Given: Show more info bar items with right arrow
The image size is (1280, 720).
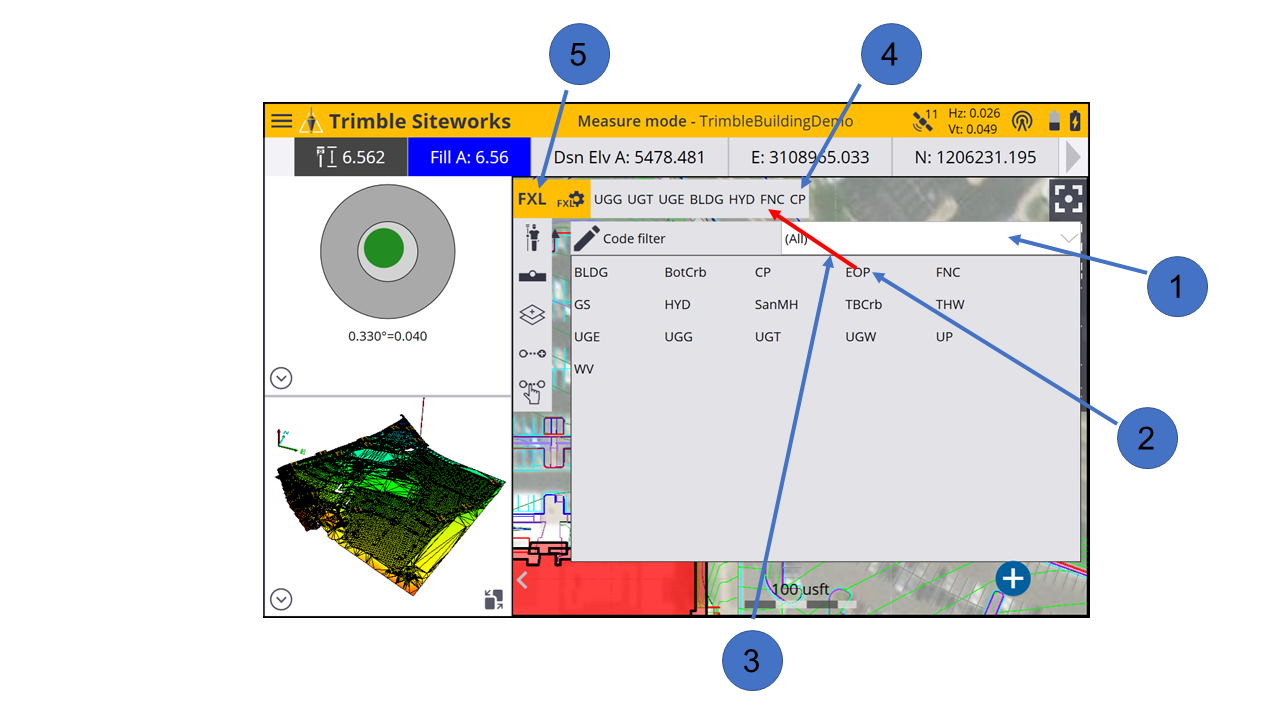Looking at the screenshot, I should coord(1074,157).
